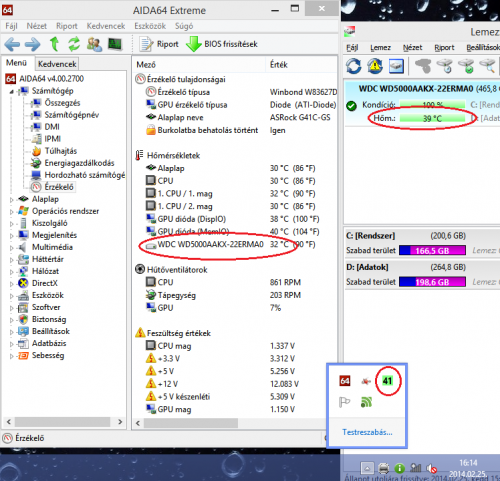Go forward with the blue right arrow
The image size is (500, 481).
tap(33, 44)
